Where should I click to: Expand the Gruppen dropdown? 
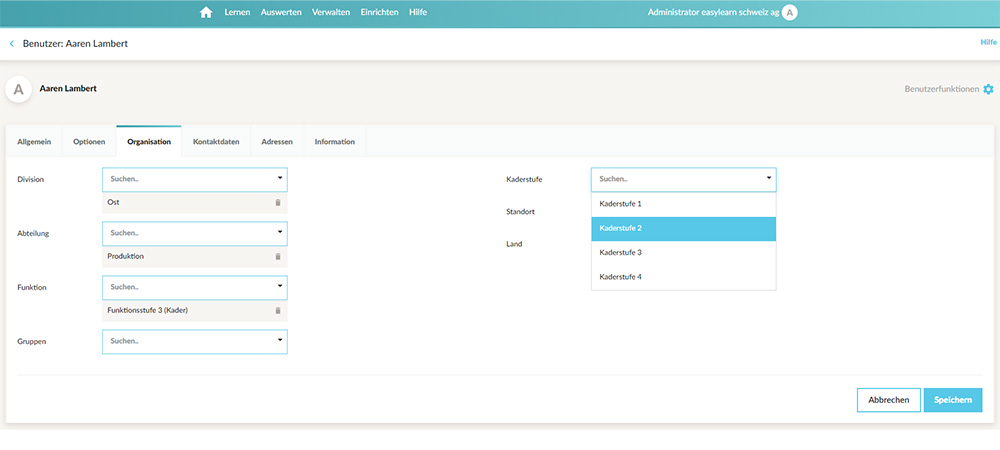pos(279,341)
